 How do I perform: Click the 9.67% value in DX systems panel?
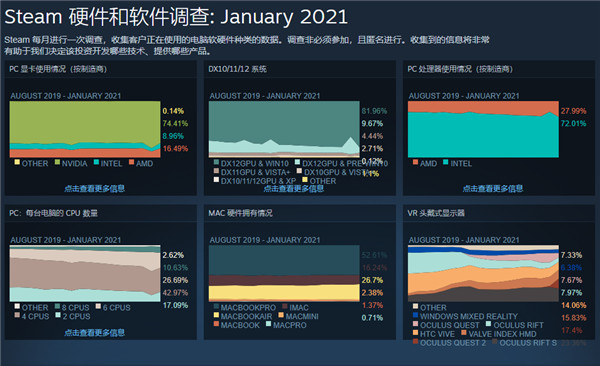tap(372, 123)
